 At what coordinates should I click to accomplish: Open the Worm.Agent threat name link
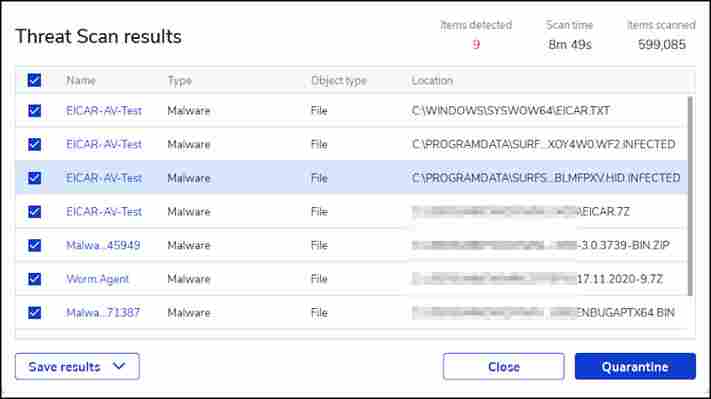click(97, 279)
